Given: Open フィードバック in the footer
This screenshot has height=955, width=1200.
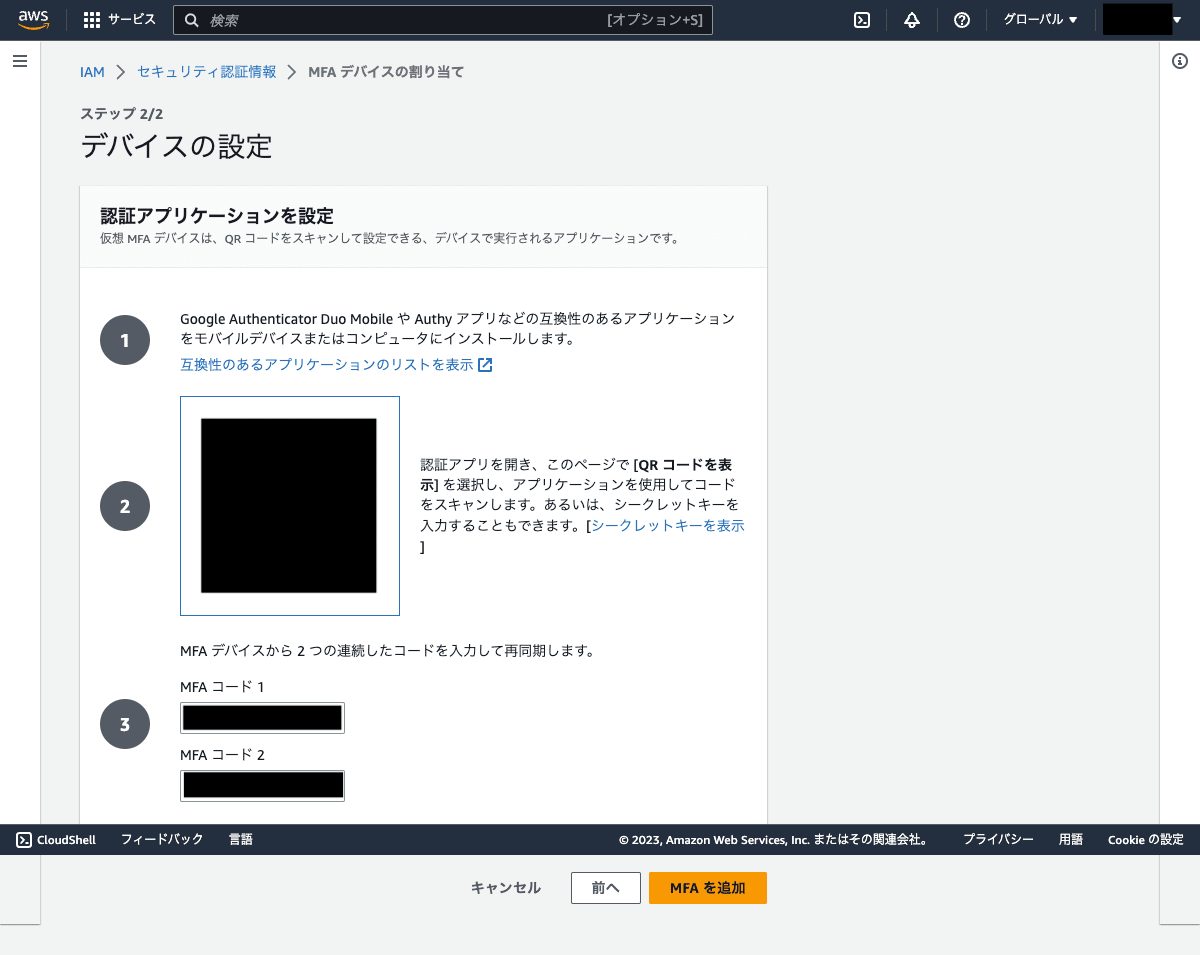Looking at the screenshot, I should 162,840.
